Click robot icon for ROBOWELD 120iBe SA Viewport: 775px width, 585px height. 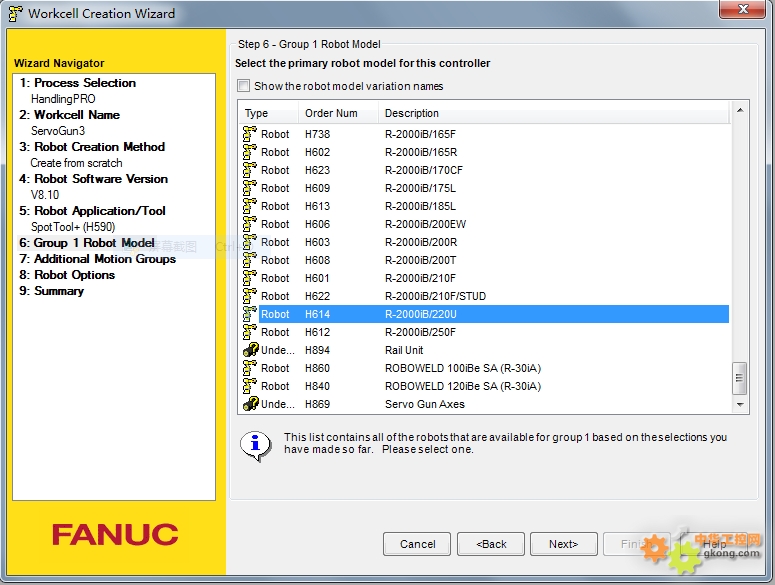click(x=250, y=386)
